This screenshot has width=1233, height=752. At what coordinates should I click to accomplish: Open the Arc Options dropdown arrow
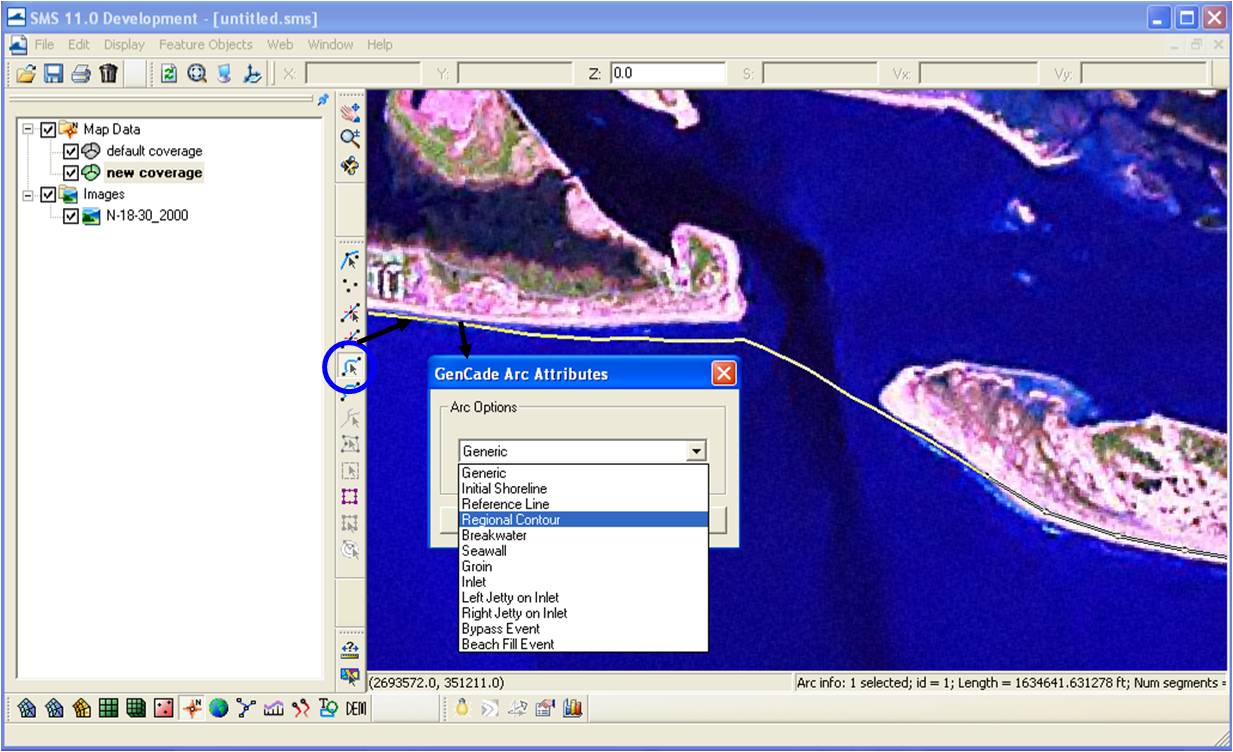pyautogui.click(x=697, y=451)
